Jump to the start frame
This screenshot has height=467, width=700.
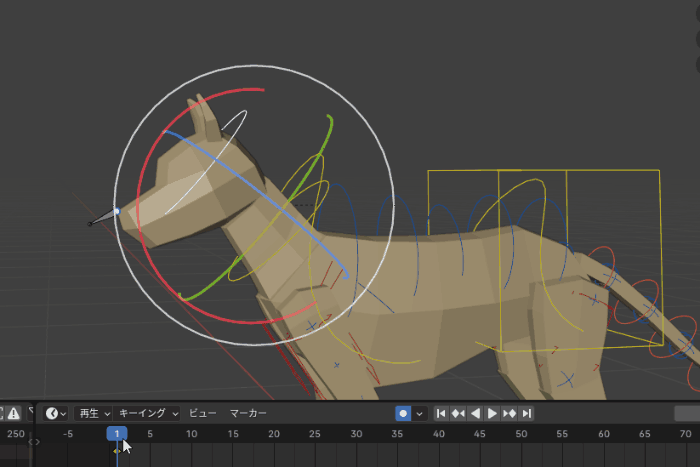pyautogui.click(x=441, y=413)
